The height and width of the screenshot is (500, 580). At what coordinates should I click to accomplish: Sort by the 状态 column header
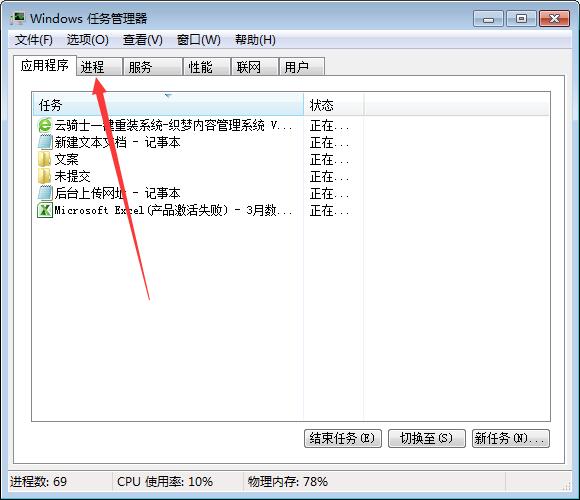tap(333, 105)
